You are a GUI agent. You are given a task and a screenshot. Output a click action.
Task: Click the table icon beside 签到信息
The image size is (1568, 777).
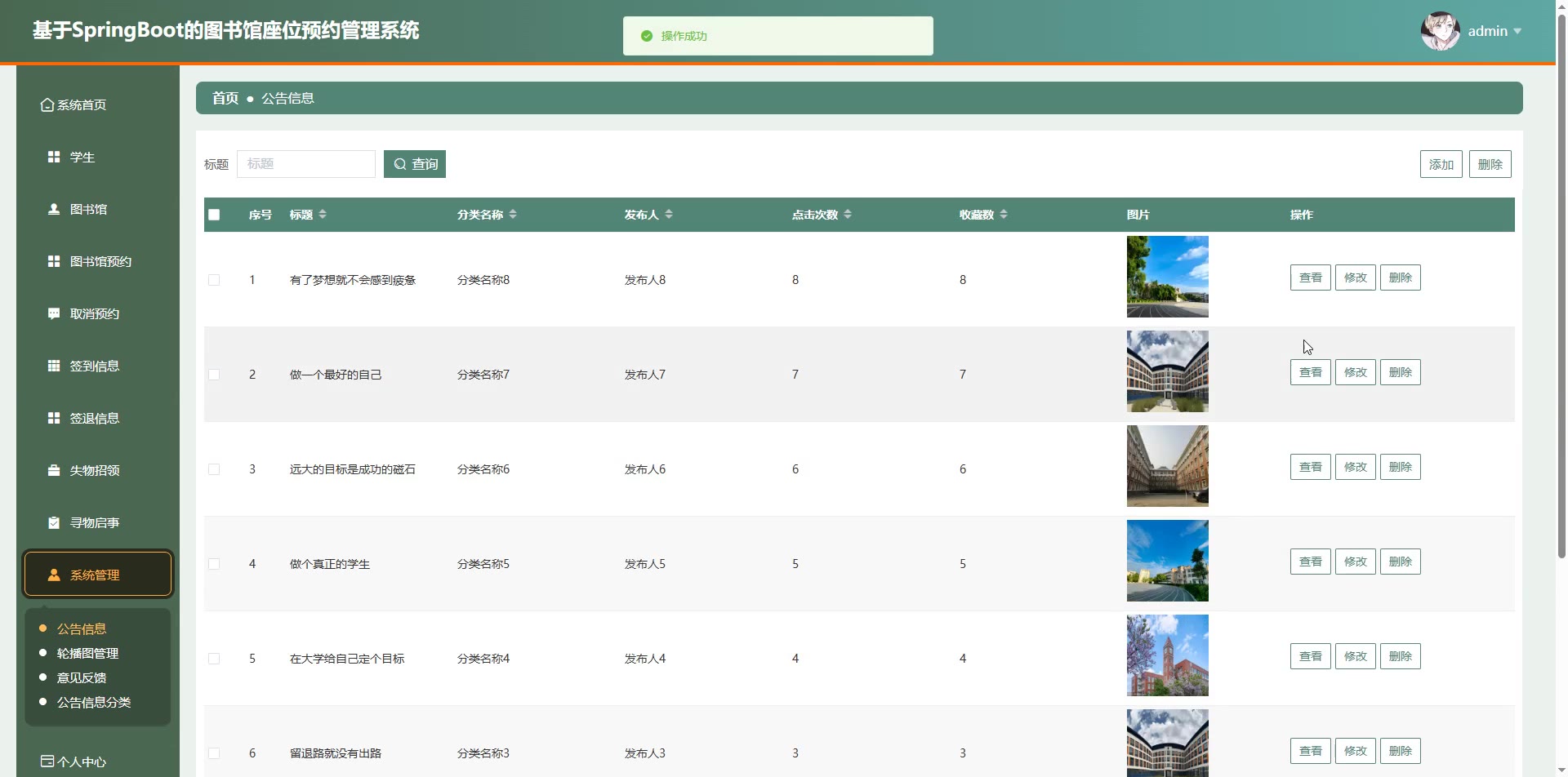pyautogui.click(x=54, y=366)
